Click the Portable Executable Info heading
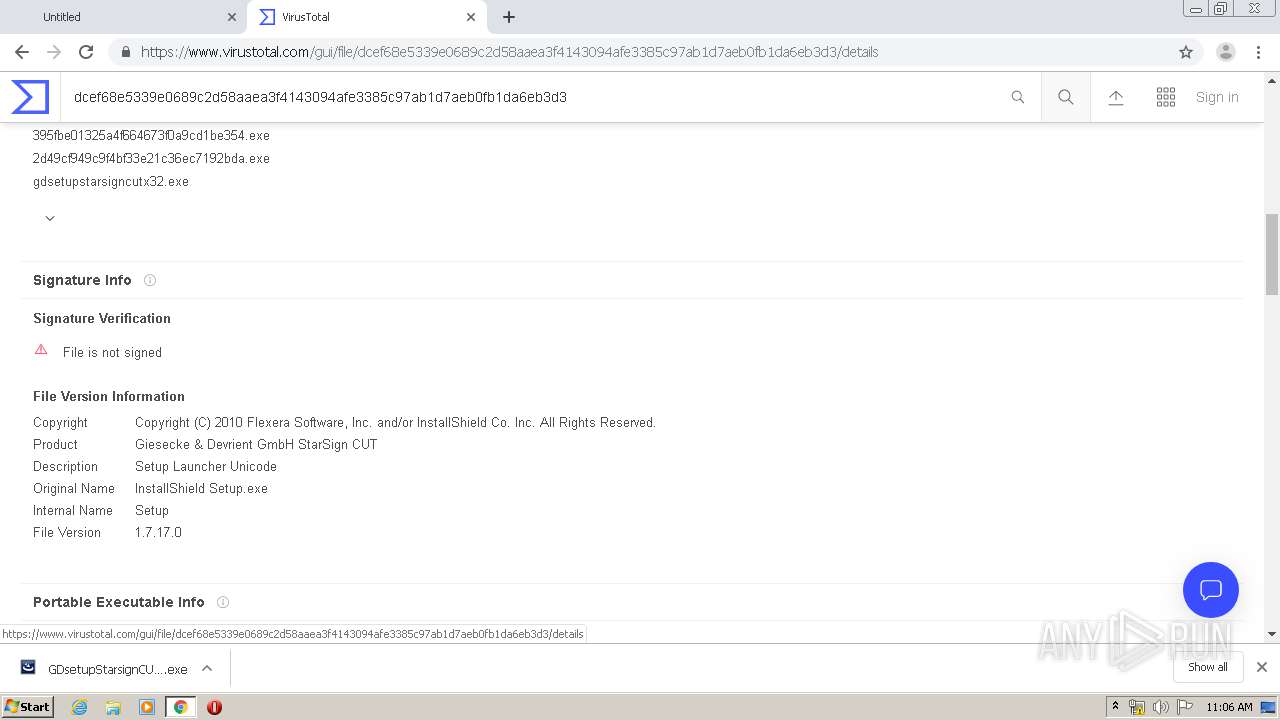This screenshot has height=720, width=1280. tap(119, 602)
